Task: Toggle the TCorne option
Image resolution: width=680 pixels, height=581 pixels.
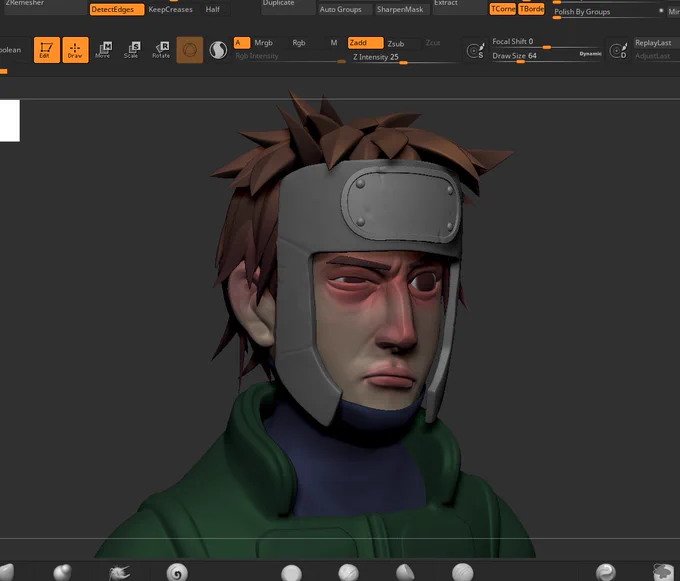Action: [502, 9]
